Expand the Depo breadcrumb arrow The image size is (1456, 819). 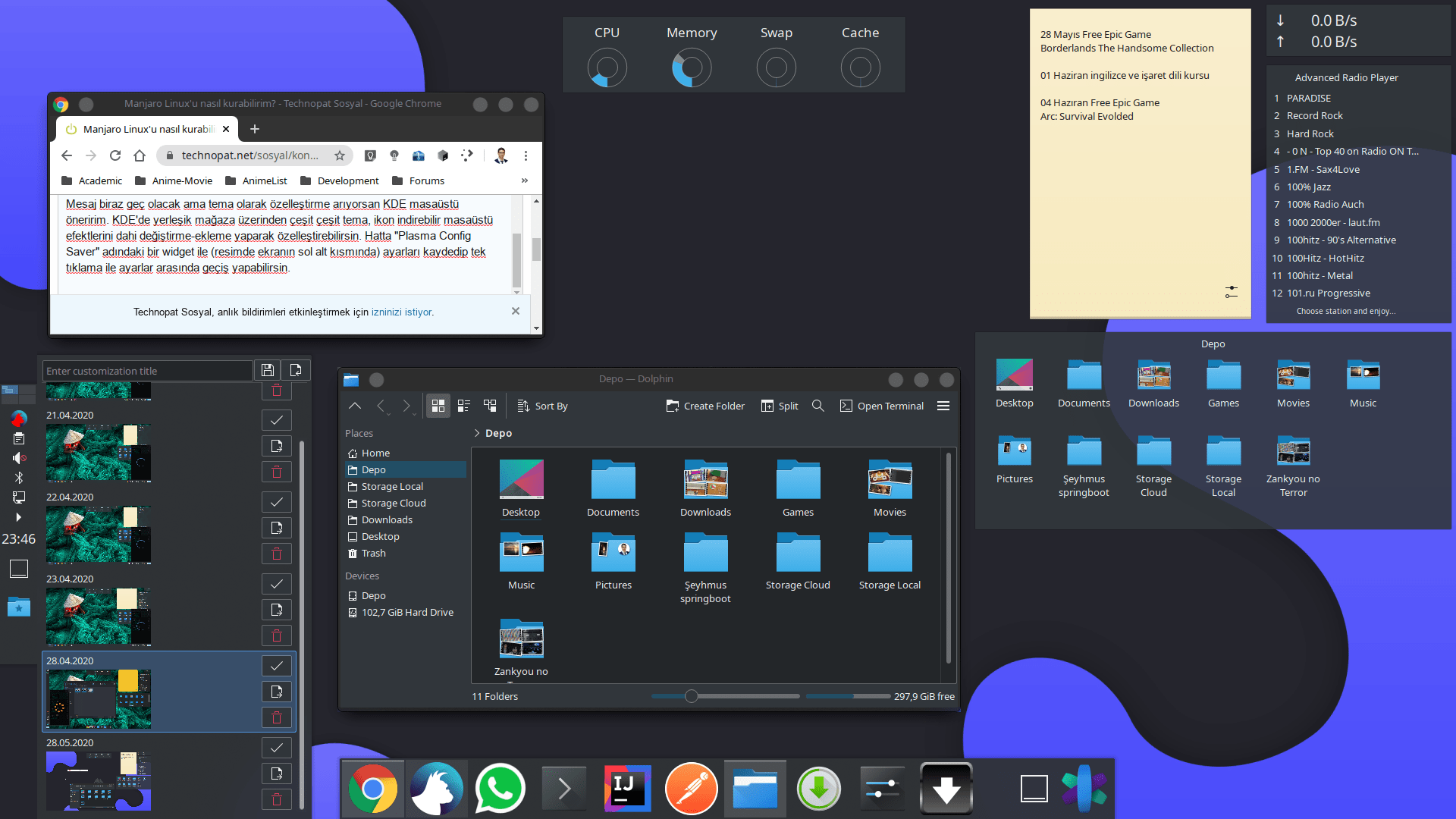coord(477,433)
